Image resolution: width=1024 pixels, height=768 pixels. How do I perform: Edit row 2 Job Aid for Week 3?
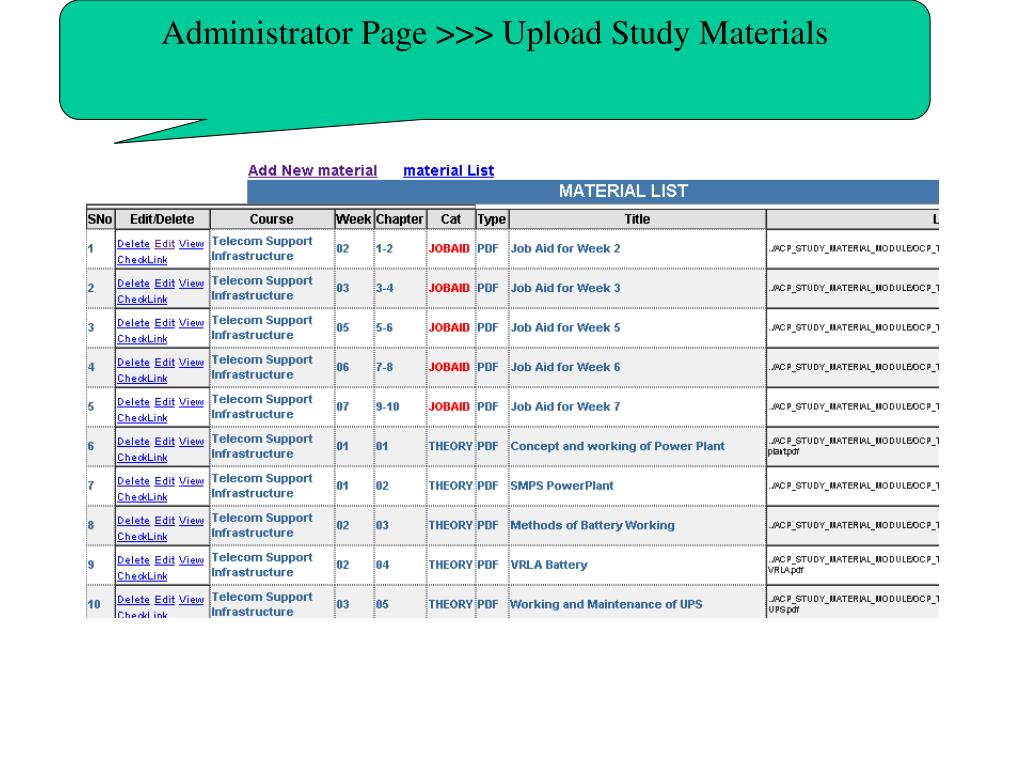point(165,283)
